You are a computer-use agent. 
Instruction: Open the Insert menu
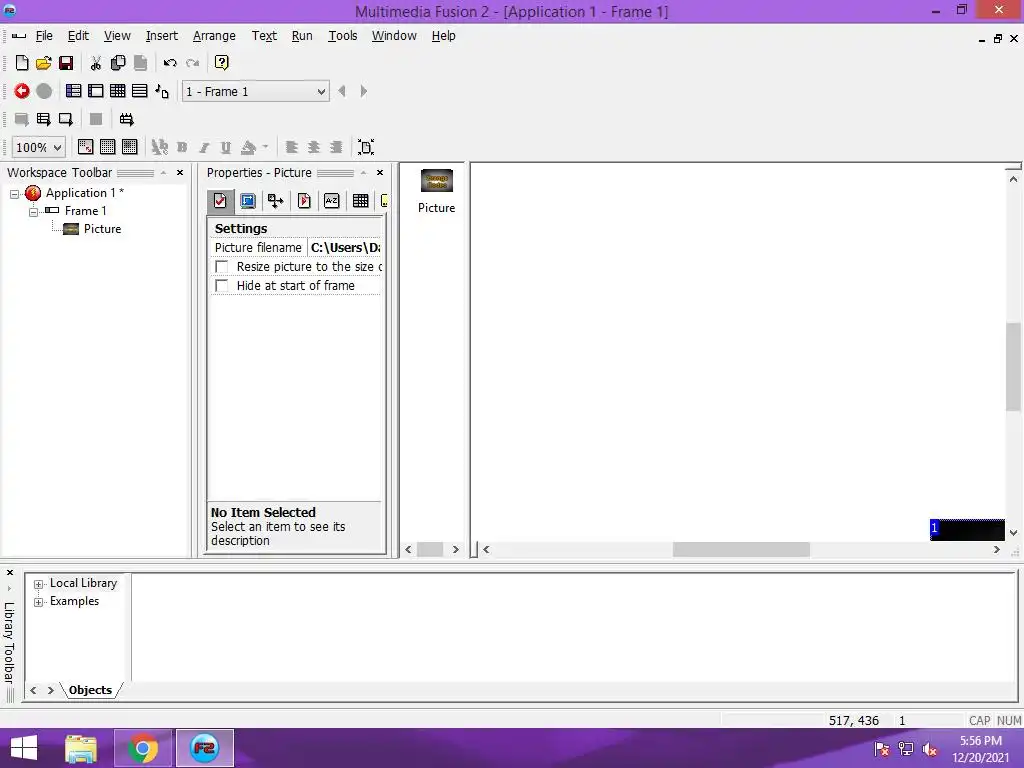(161, 36)
